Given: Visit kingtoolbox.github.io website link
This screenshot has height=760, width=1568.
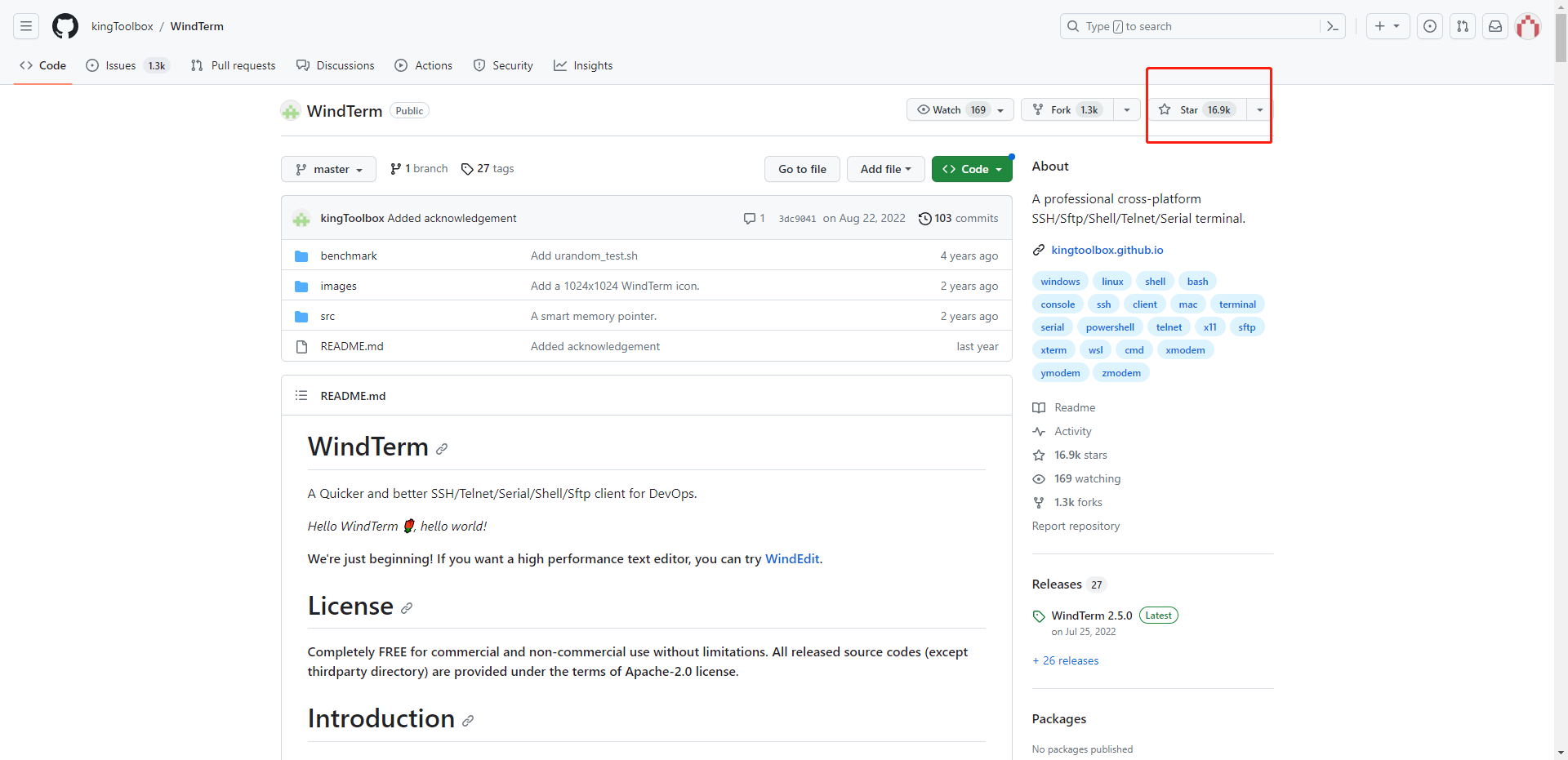Looking at the screenshot, I should tap(1107, 250).
